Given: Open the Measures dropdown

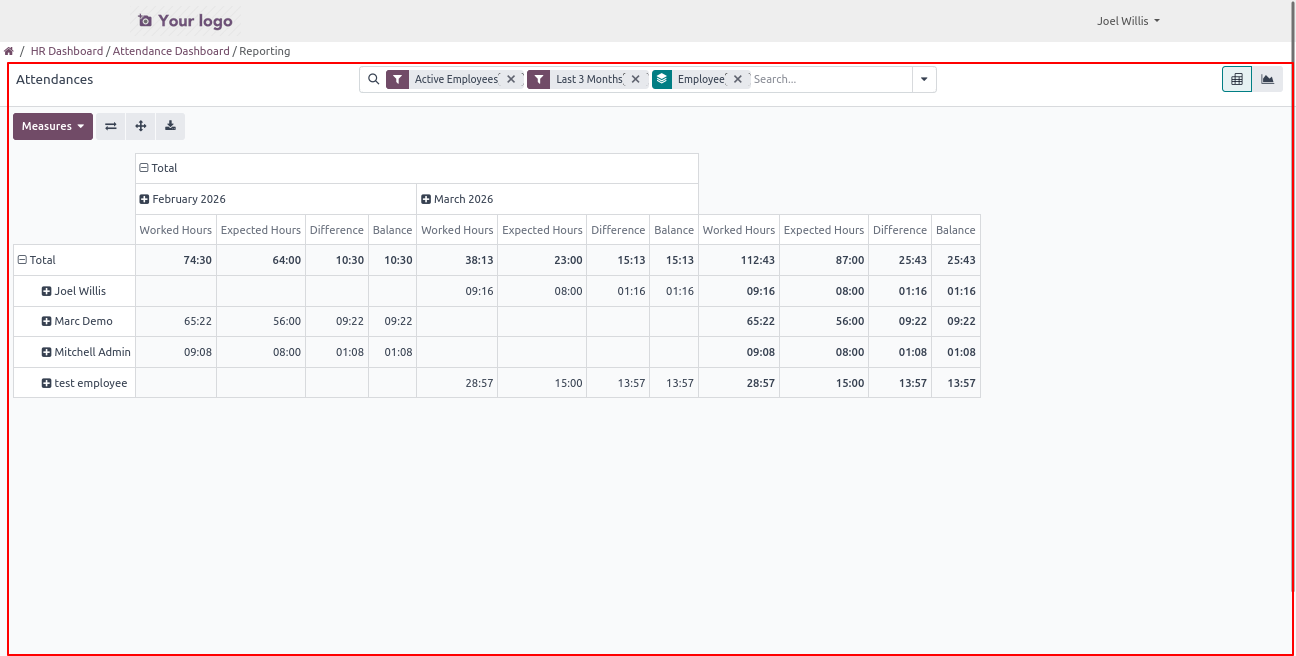Looking at the screenshot, I should tap(53, 126).
